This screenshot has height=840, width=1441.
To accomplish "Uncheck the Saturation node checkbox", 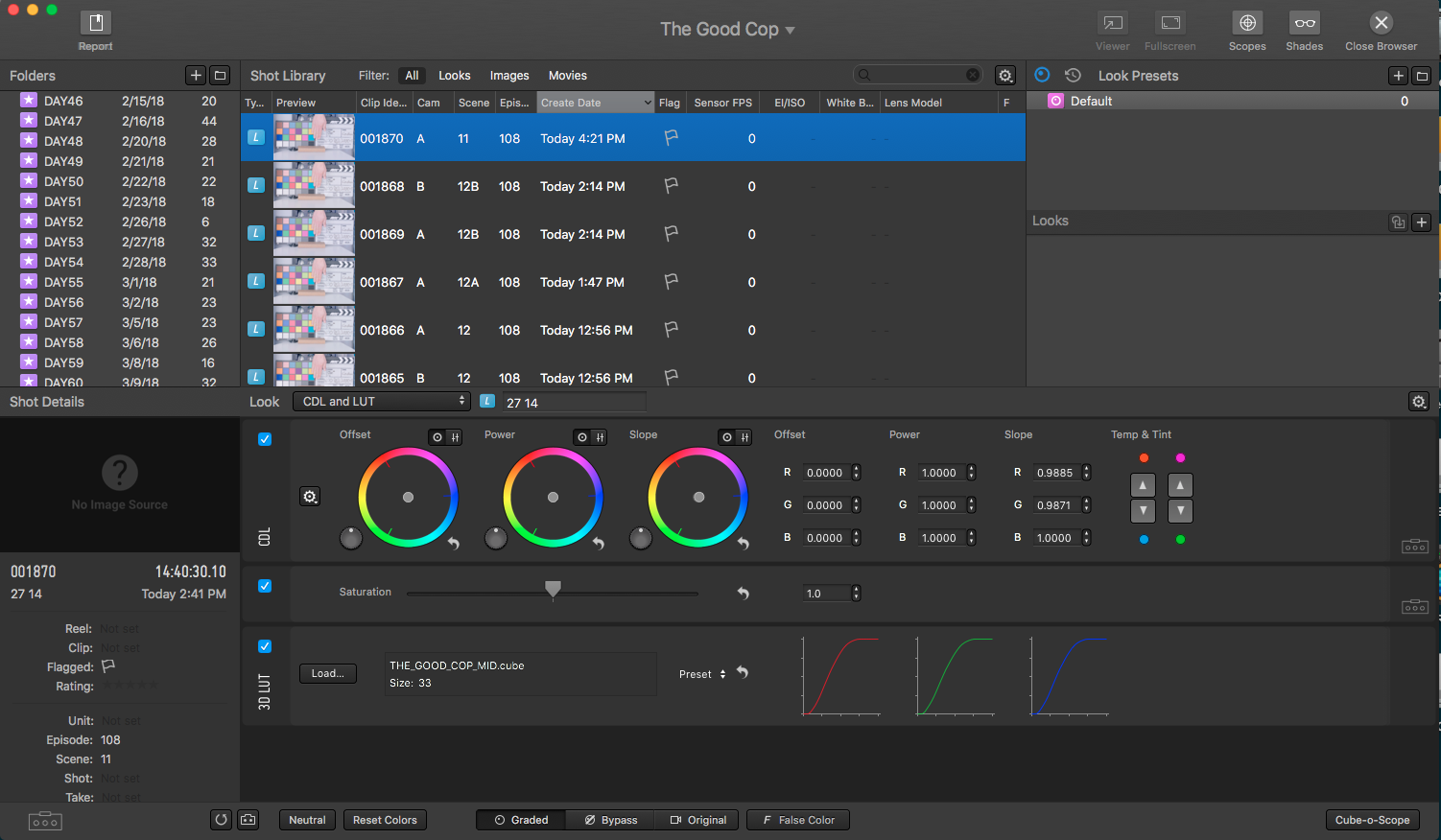I will click(x=265, y=586).
